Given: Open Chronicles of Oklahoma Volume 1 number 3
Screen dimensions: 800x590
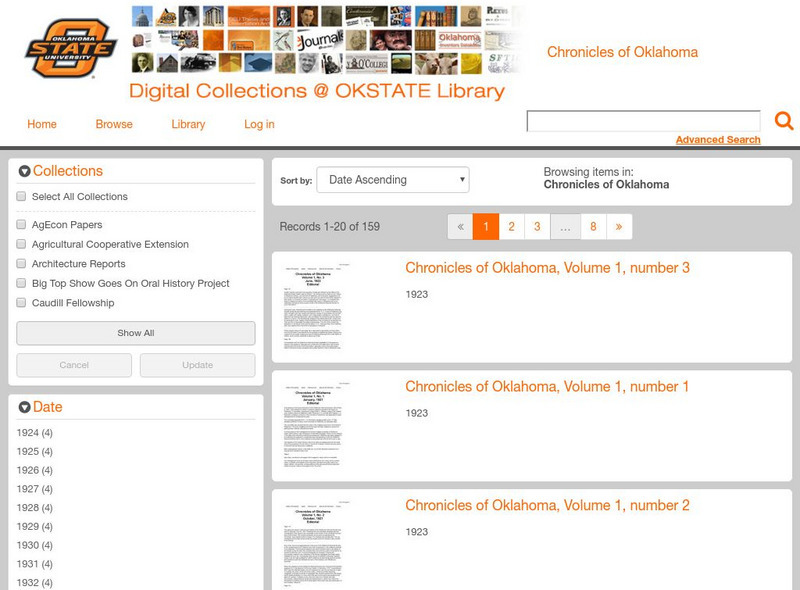Looking at the screenshot, I should tap(547, 268).
